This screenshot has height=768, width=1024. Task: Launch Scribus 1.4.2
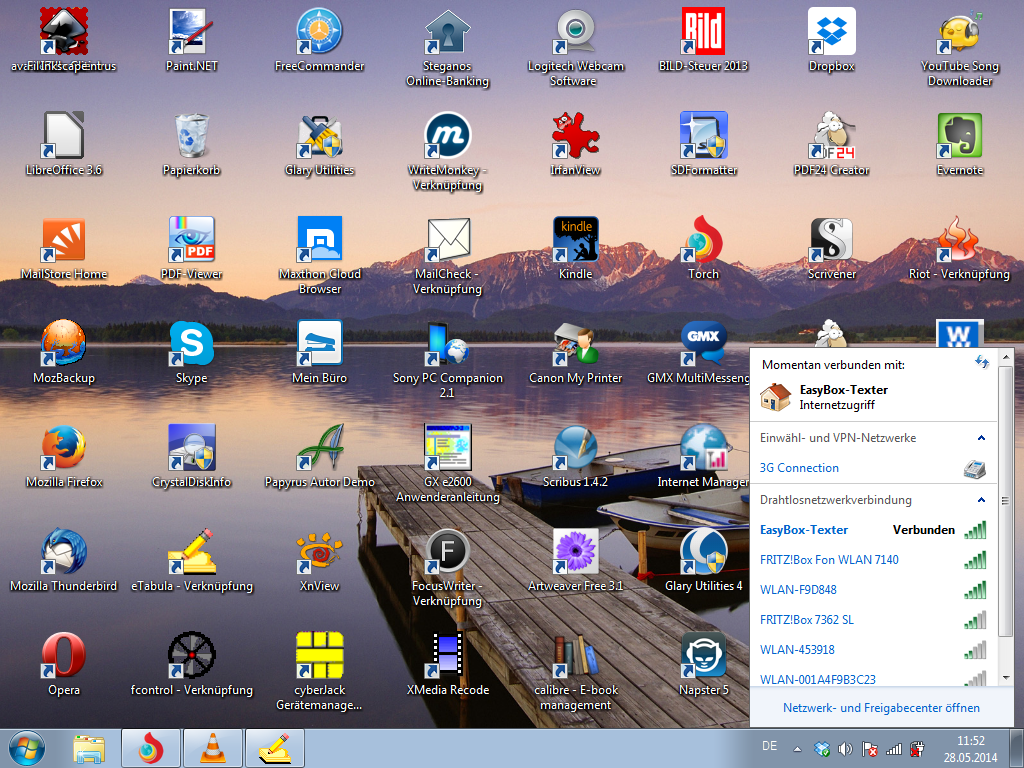coord(575,447)
